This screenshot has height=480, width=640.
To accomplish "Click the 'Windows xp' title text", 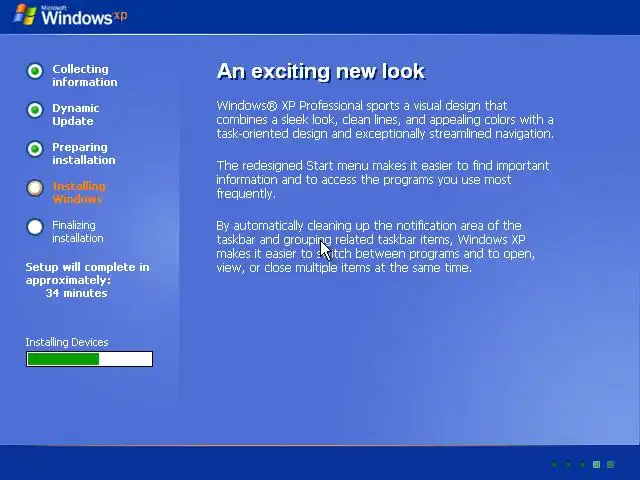I will tap(84, 16).
